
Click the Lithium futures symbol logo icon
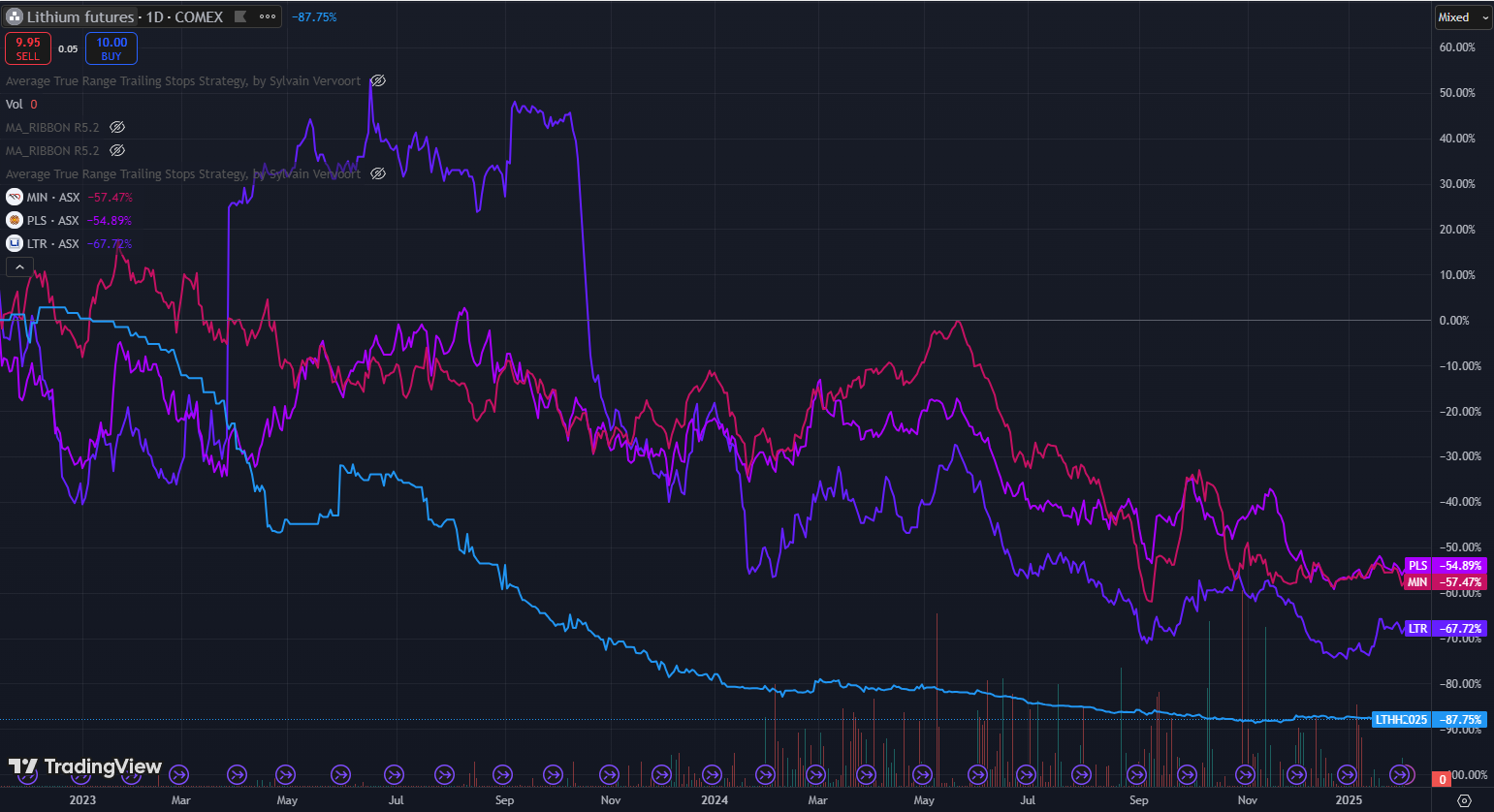tap(15, 16)
